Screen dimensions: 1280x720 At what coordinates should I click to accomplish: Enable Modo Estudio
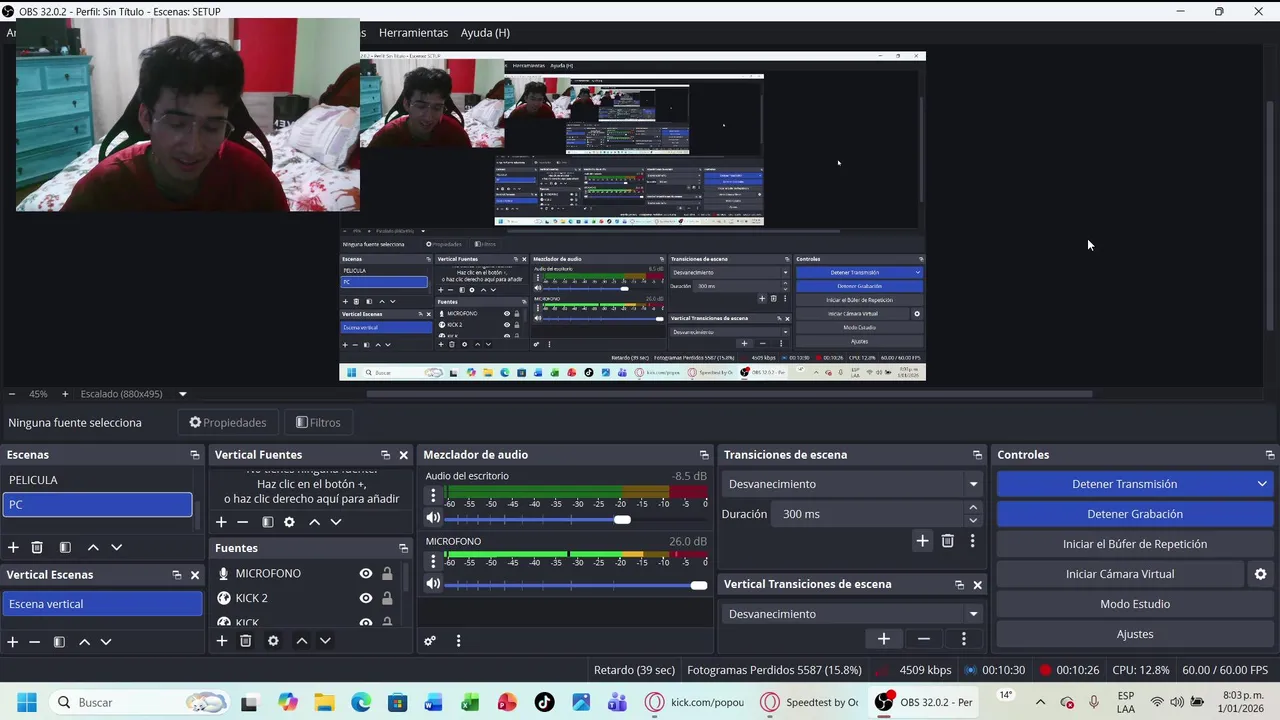[1134, 604]
